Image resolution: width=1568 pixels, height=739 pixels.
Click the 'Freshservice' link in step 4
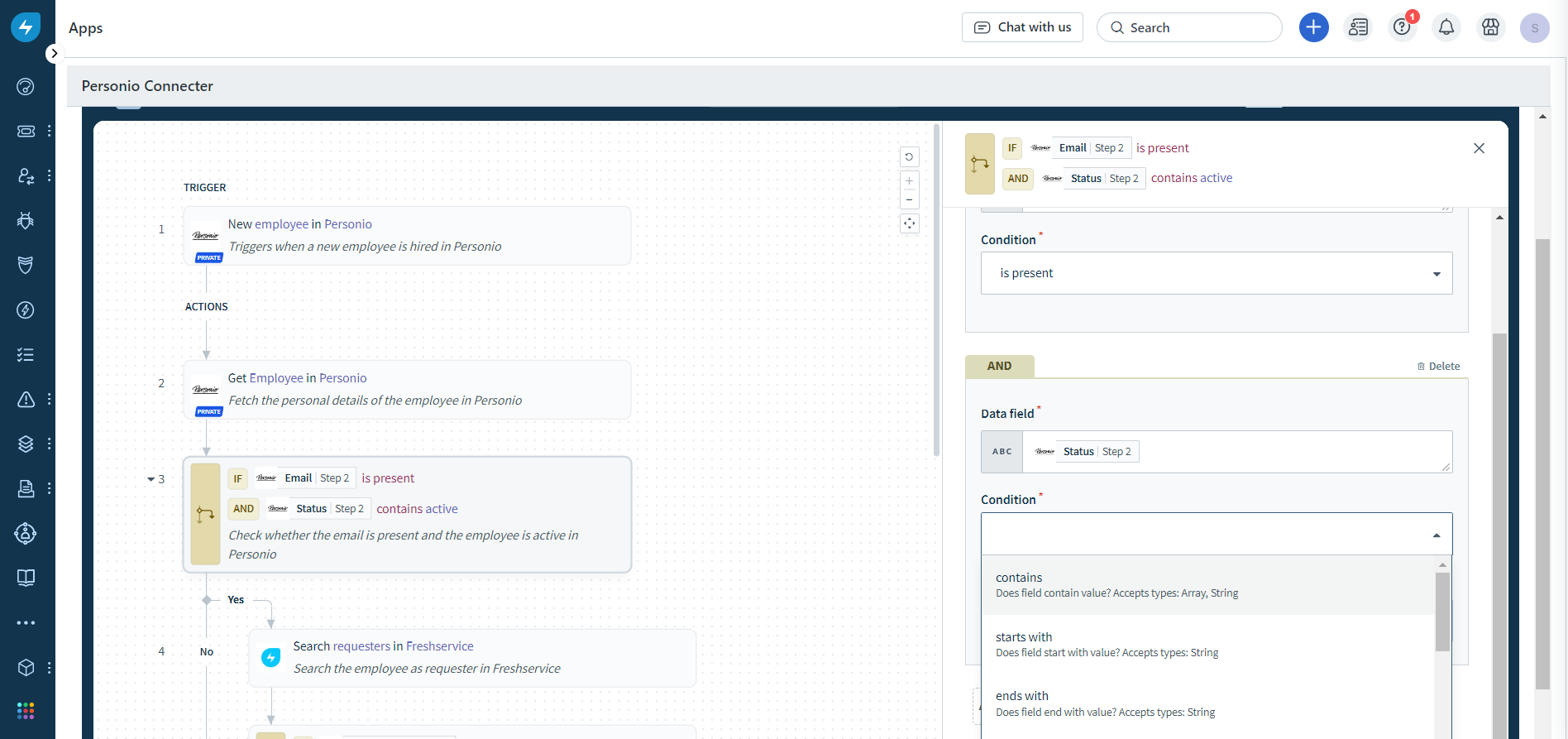440,646
